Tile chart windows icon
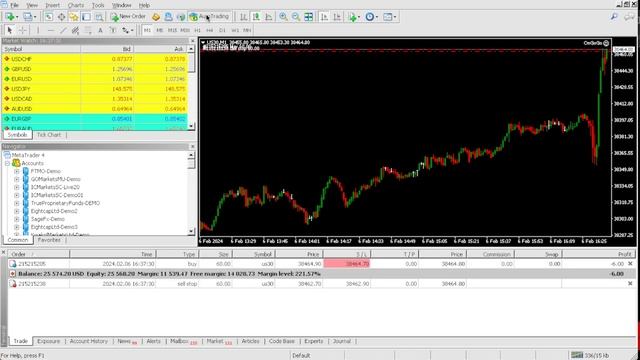This screenshot has width=640, height=360. tap(309, 17)
